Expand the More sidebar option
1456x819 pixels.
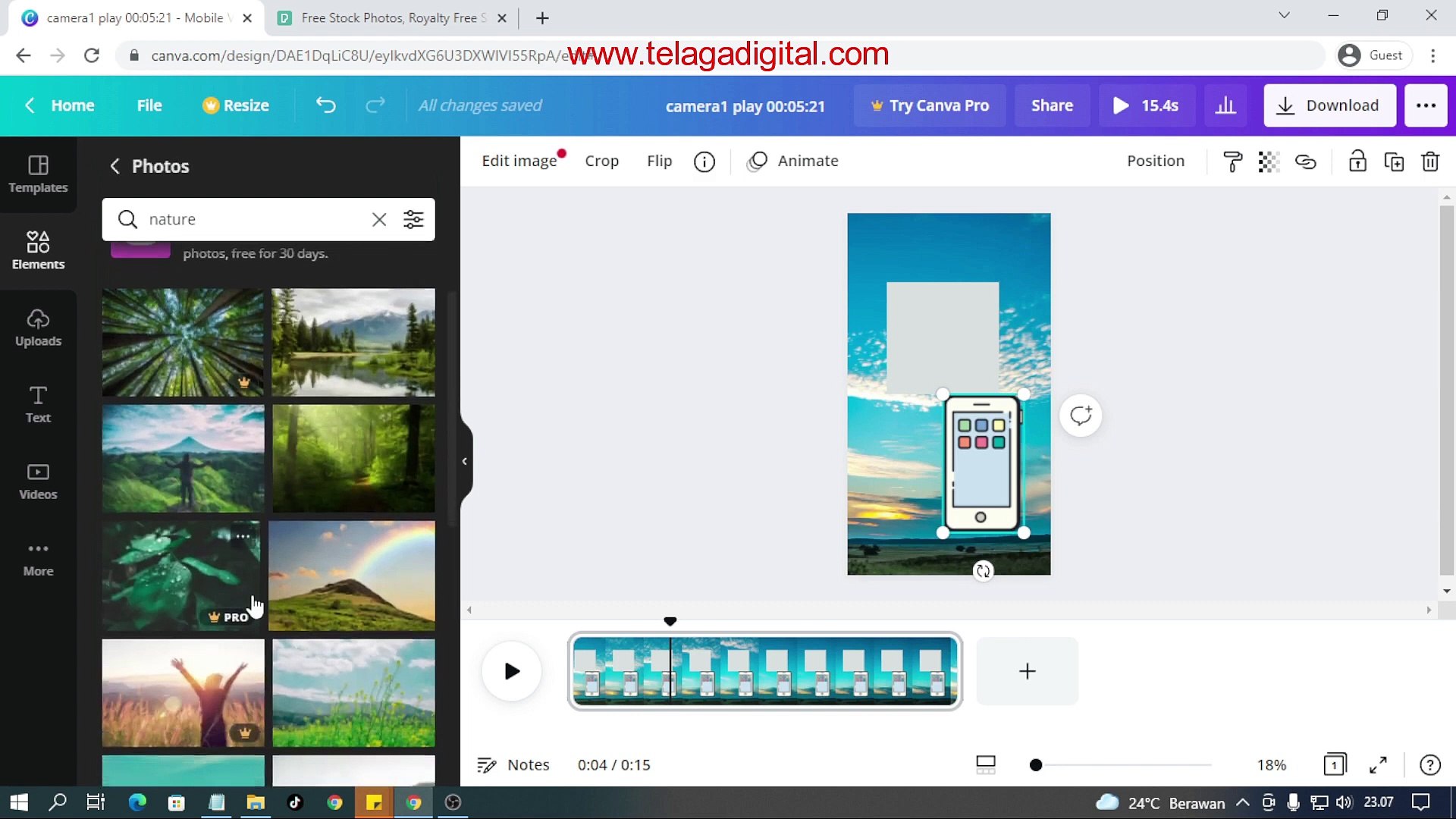[38, 557]
